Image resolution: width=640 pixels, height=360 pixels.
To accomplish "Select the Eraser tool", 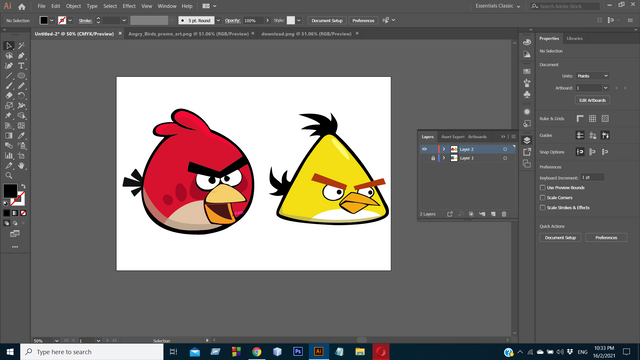I will pos(9,96).
